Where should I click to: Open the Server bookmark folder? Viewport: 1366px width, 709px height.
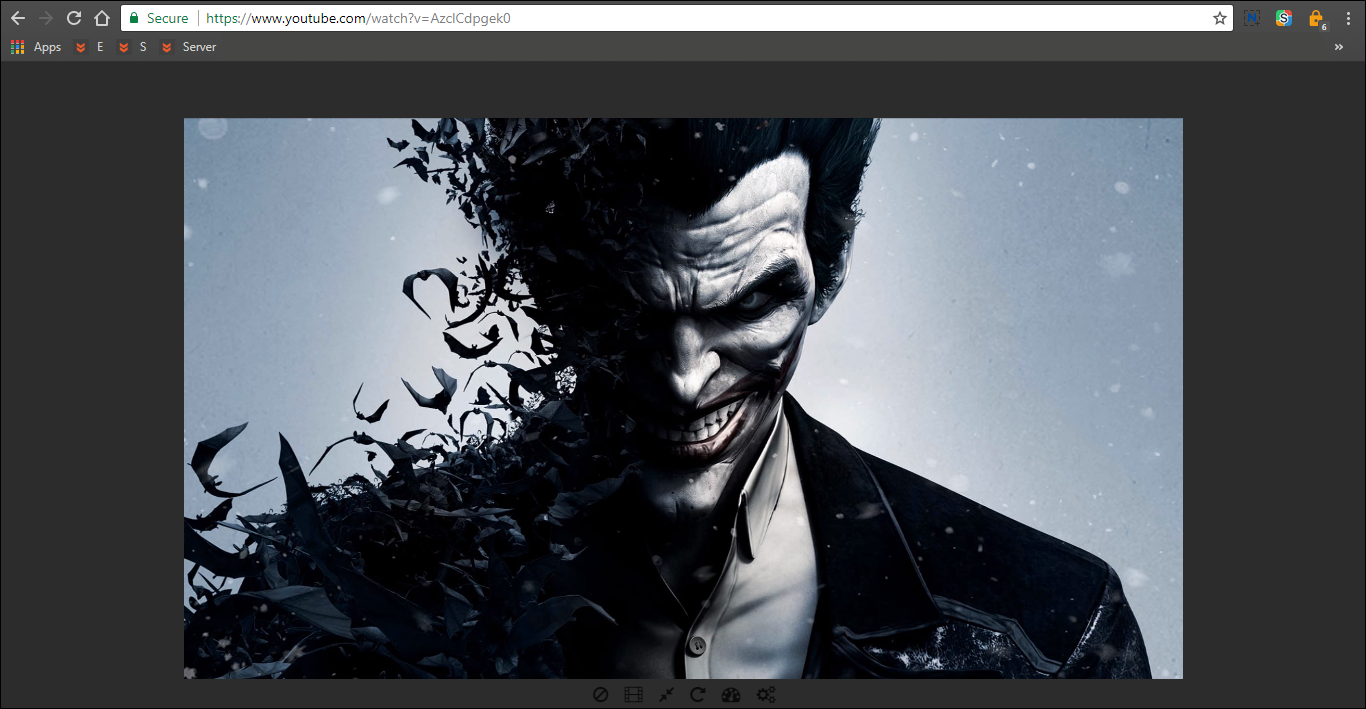[189, 47]
